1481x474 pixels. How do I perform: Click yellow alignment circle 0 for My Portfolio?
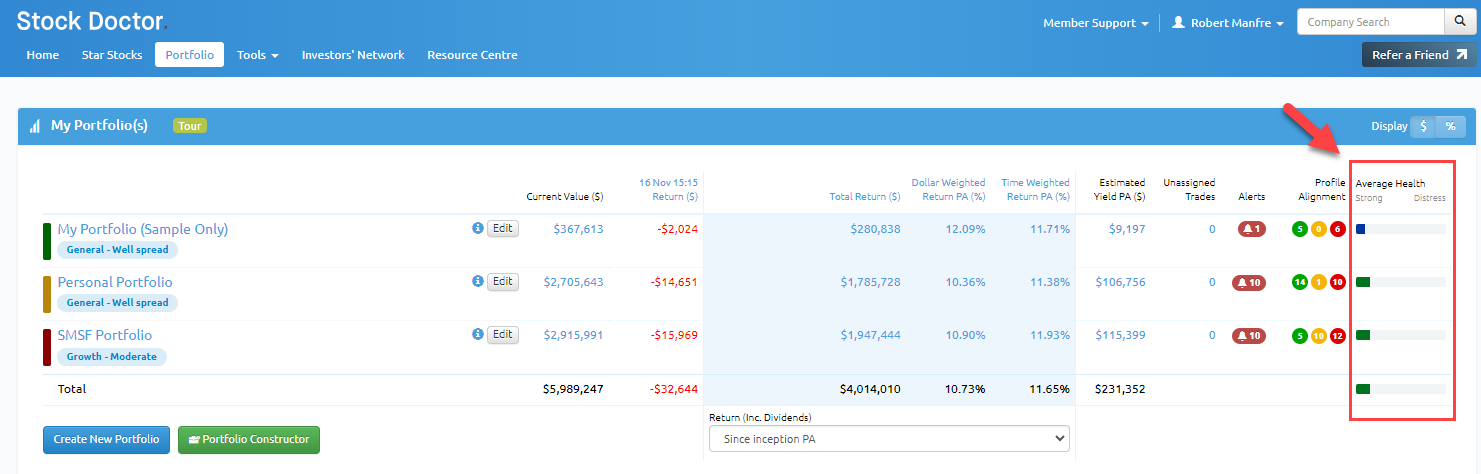[1319, 229]
